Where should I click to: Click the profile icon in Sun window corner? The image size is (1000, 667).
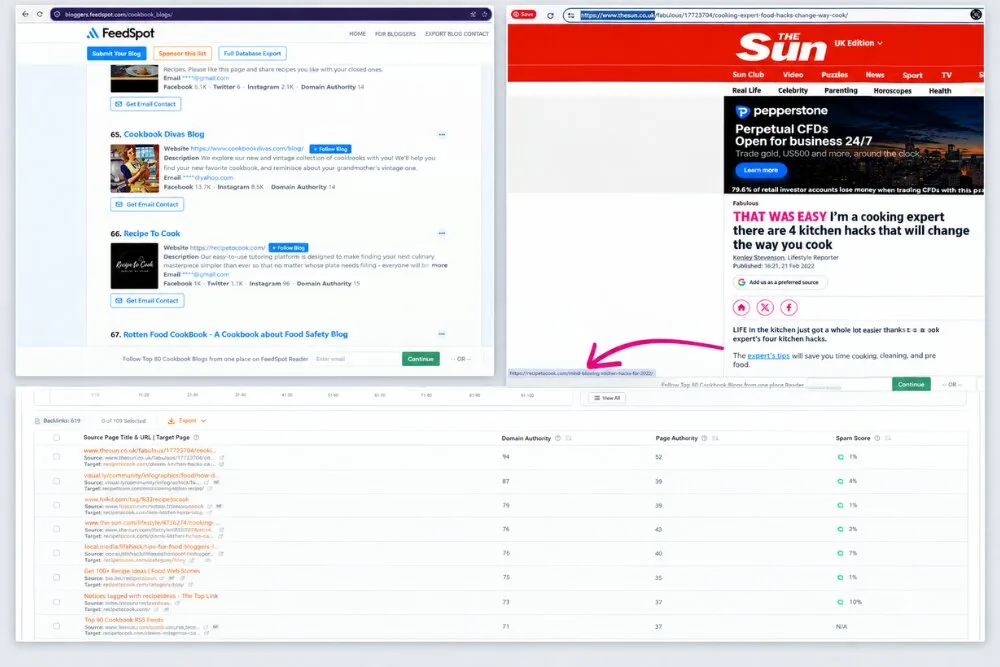[x=976, y=15]
